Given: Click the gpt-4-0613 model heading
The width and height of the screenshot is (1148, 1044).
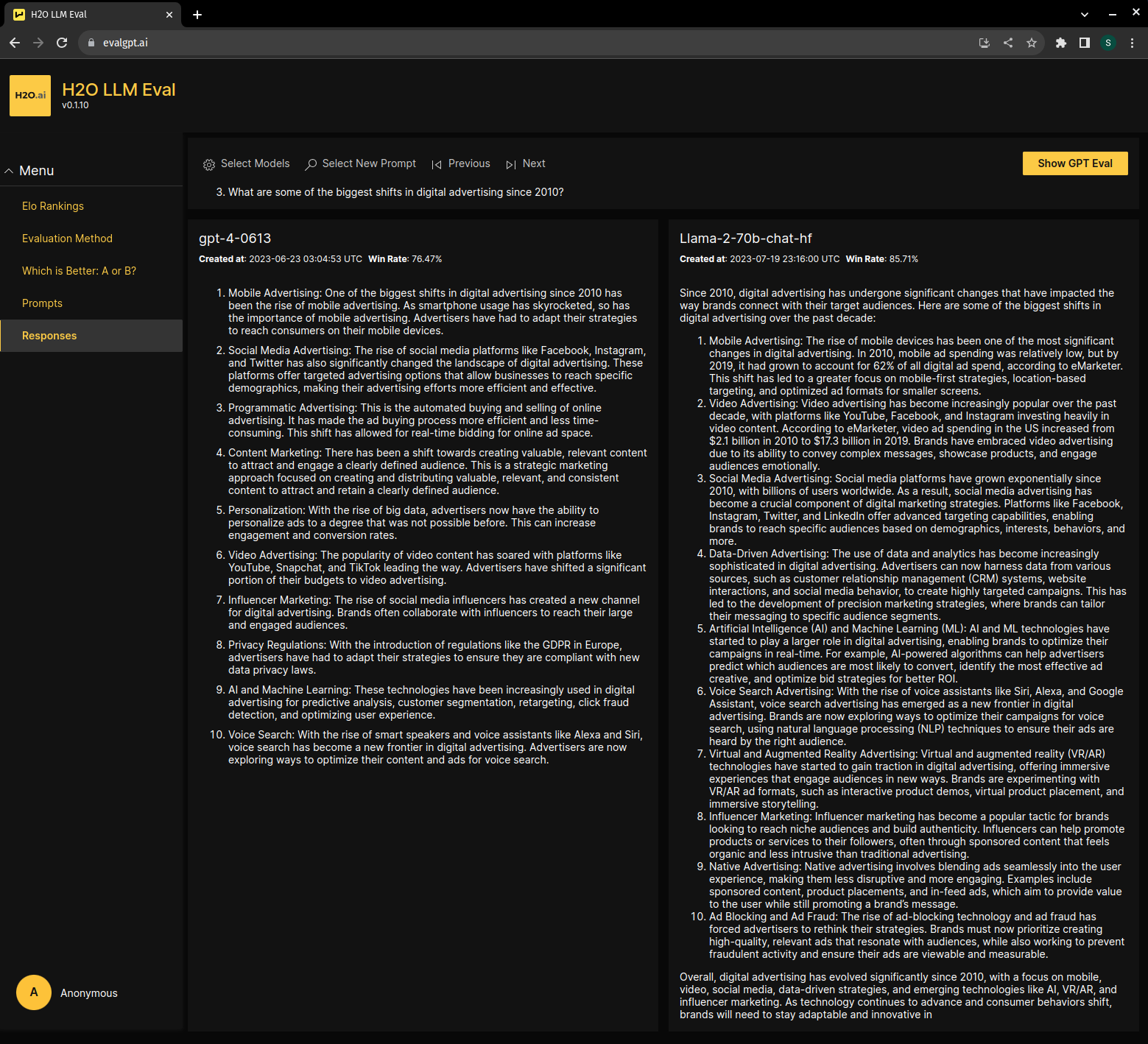Looking at the screenshot, I should click(235, 239).
